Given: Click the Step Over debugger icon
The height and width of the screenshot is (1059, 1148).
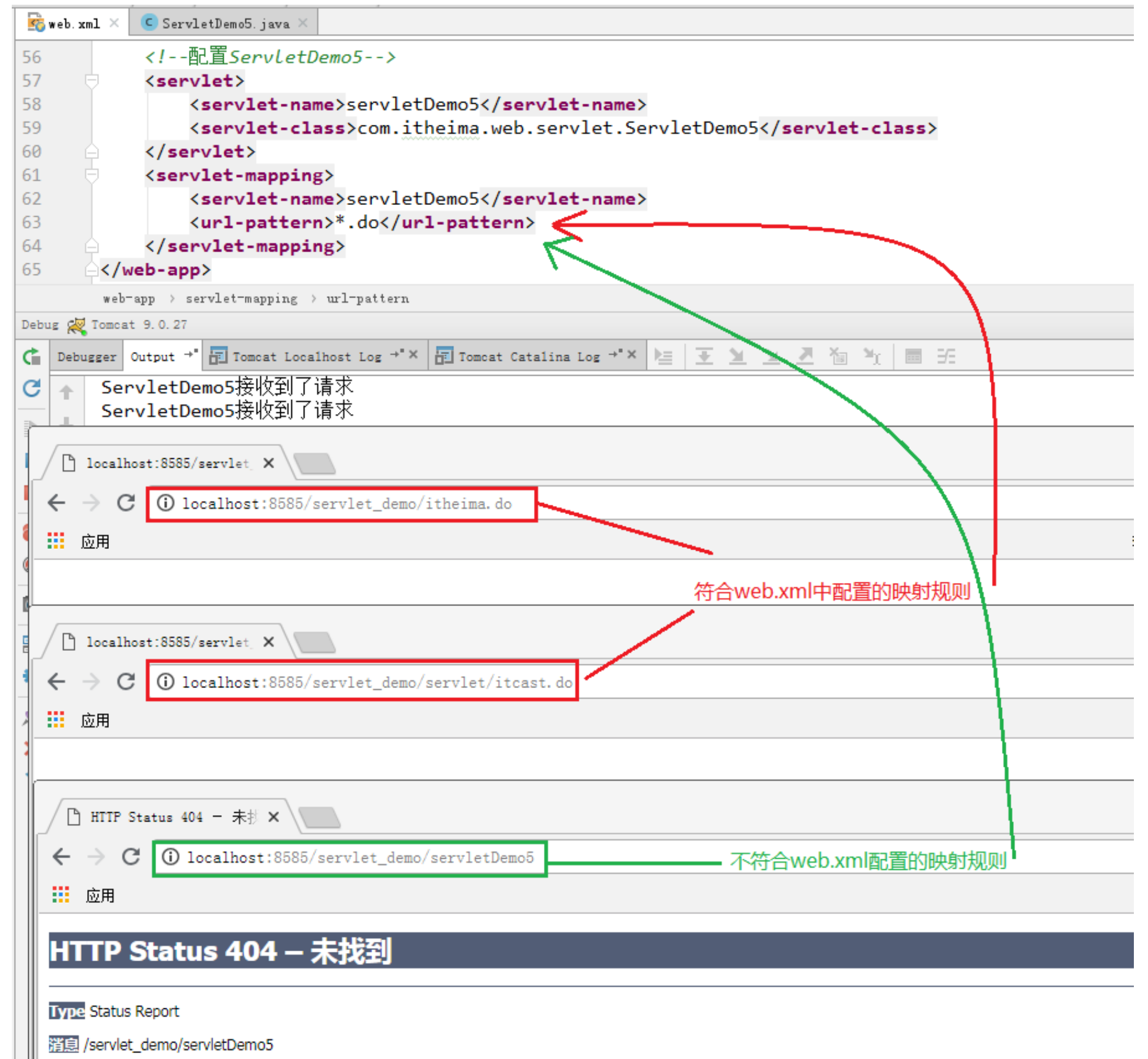Looking at the screenshot, I should (x=704, y=356).
